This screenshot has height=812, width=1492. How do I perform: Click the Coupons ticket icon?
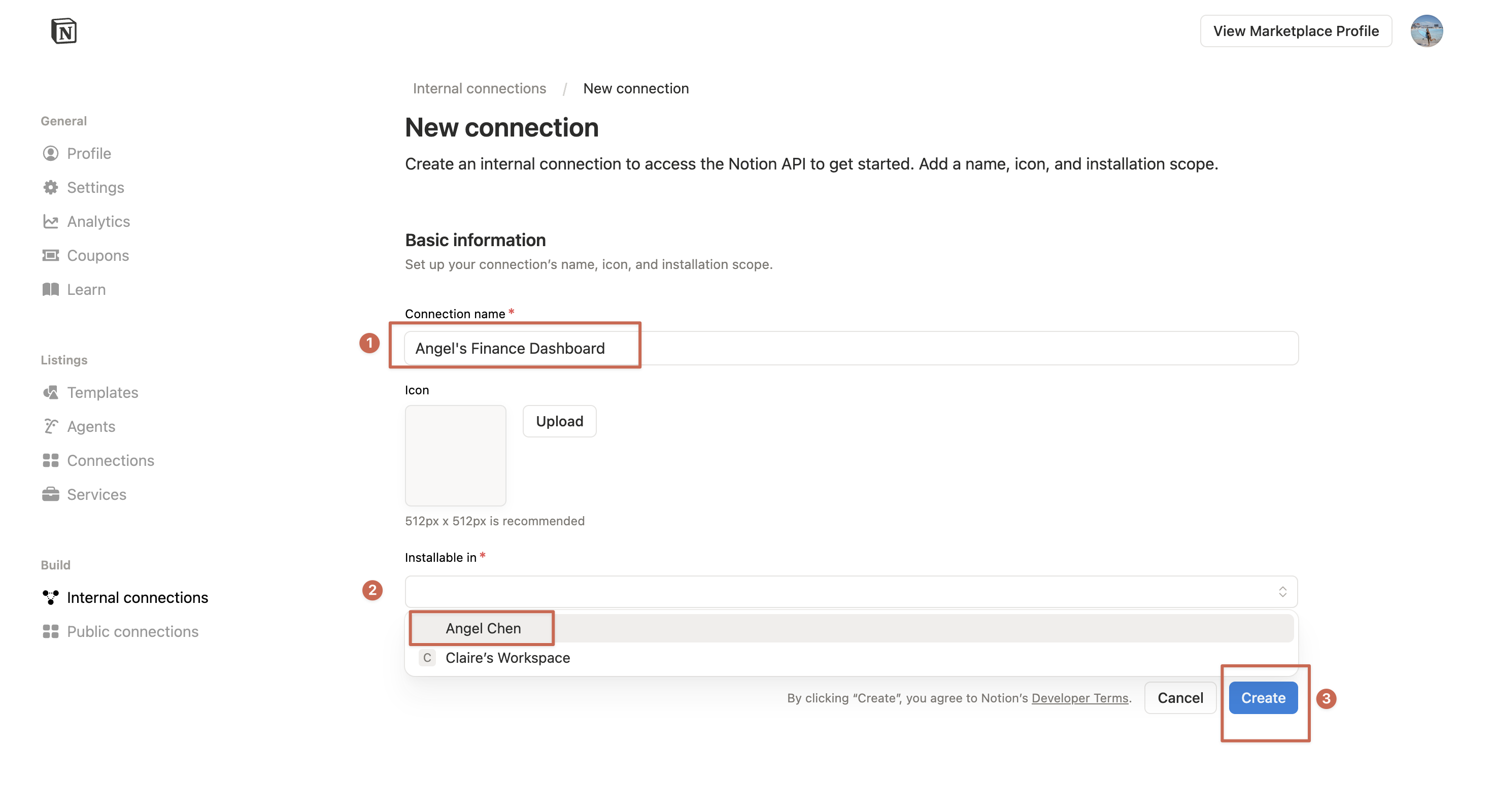50,255
